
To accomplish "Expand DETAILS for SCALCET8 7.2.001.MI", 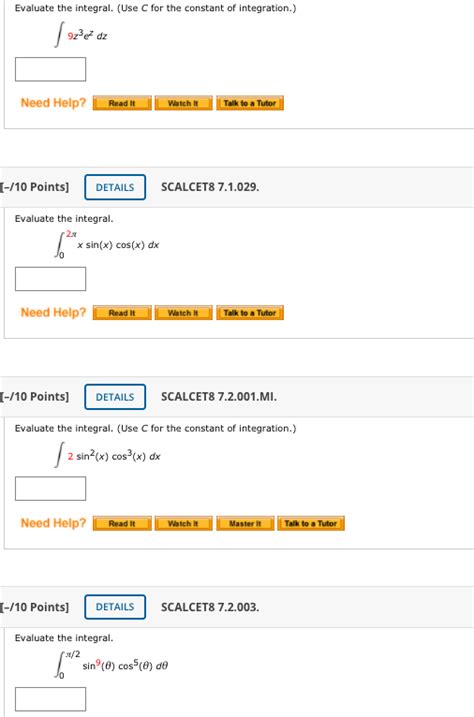I will (x=115, y=397).
